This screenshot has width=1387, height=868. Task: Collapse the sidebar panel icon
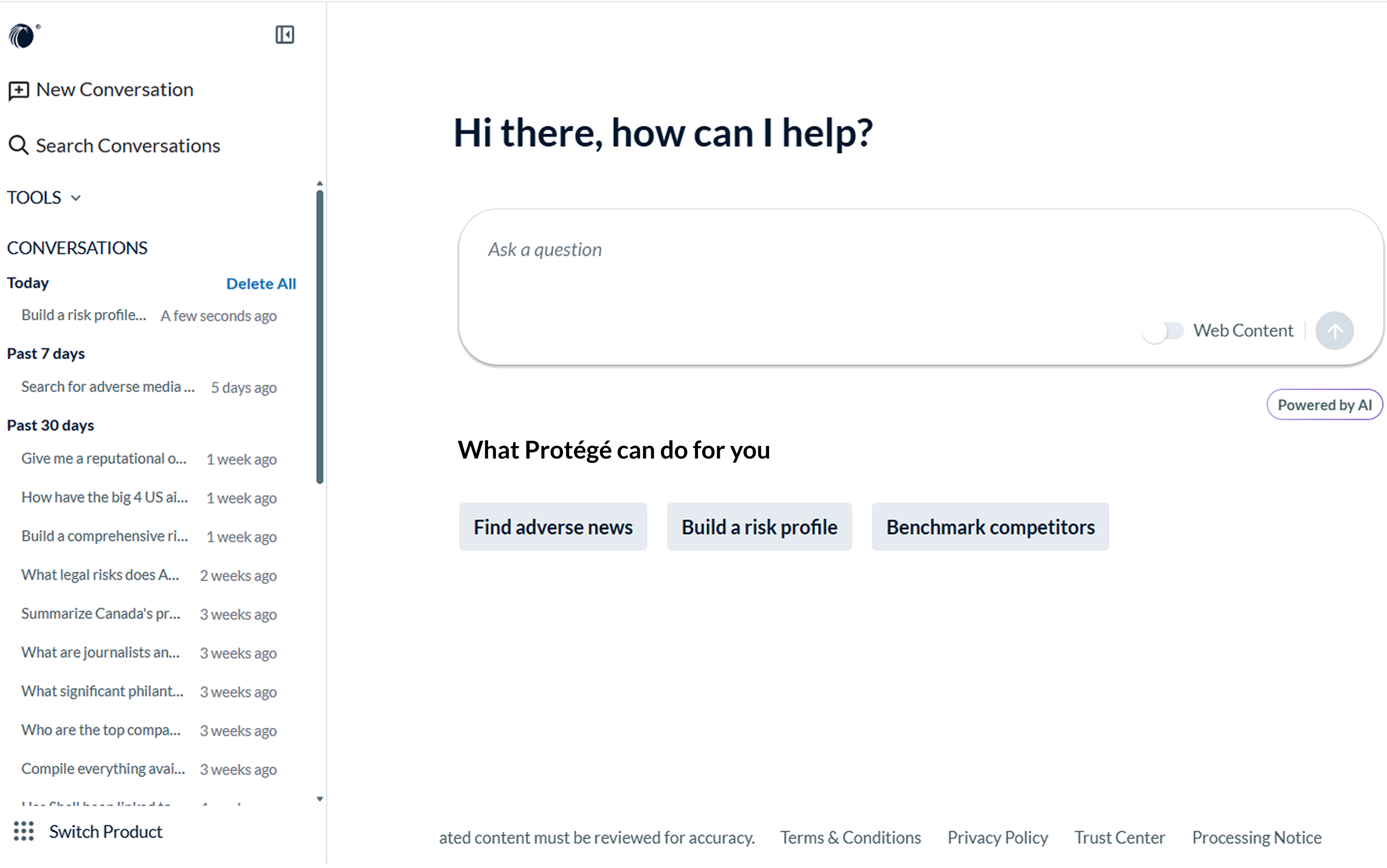click(x=284, y=35)
